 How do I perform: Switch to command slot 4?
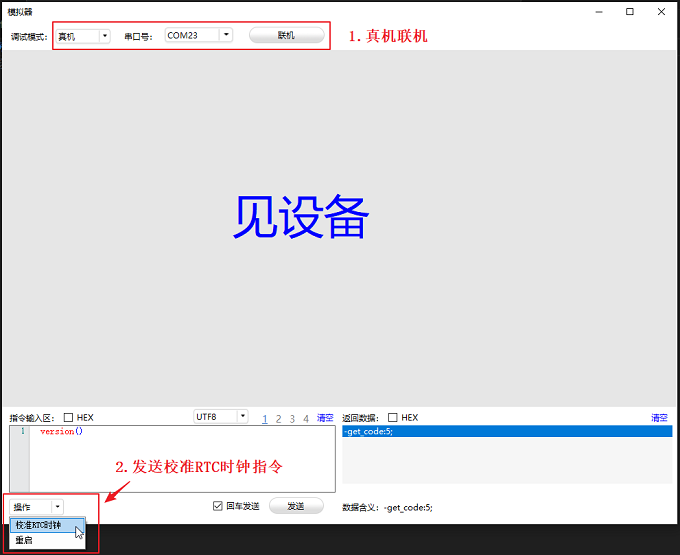[306, 419]
